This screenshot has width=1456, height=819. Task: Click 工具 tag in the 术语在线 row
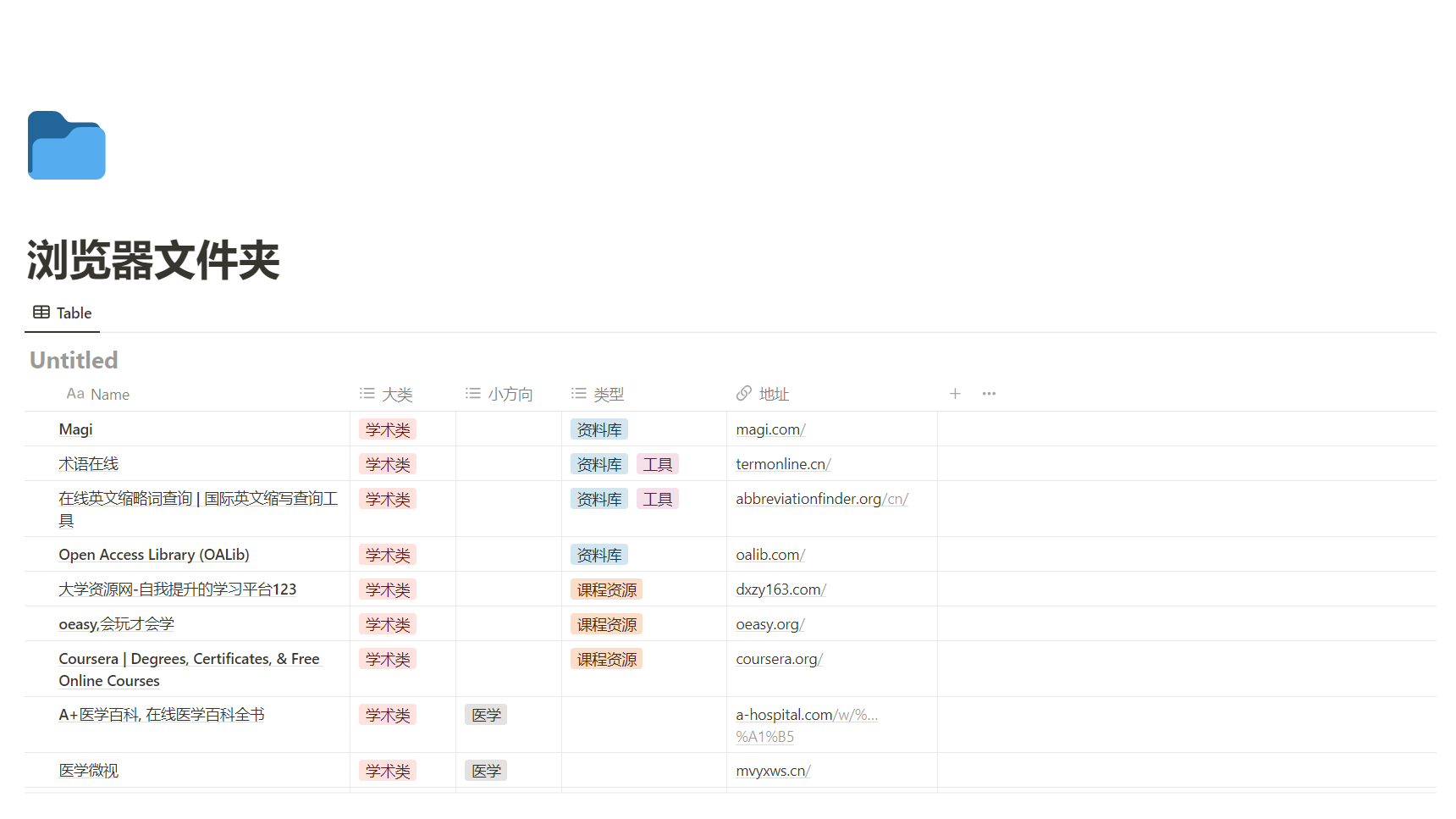point(658,464)
